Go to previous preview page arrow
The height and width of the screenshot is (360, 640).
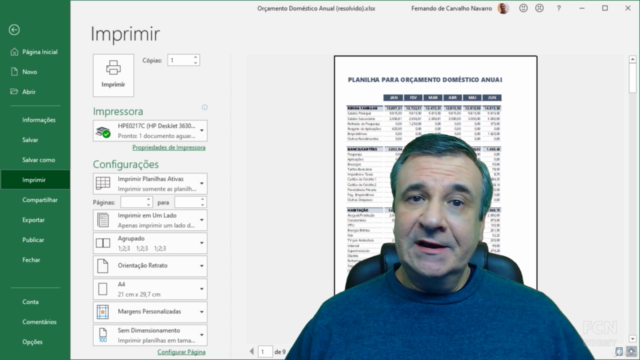pyautogui.click(x=252, y=351)
